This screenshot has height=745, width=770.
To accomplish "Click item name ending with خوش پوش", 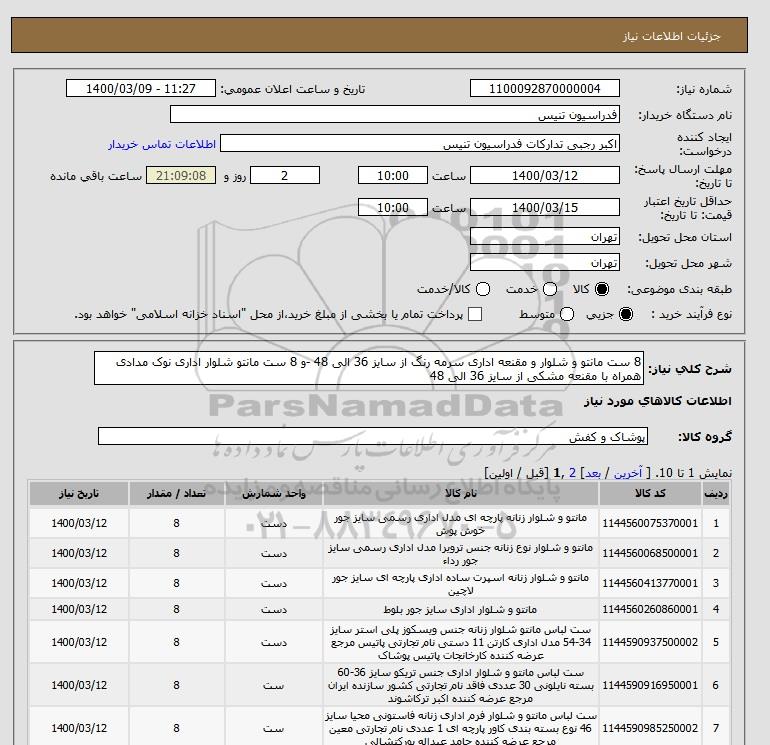I will pos(460,524).
